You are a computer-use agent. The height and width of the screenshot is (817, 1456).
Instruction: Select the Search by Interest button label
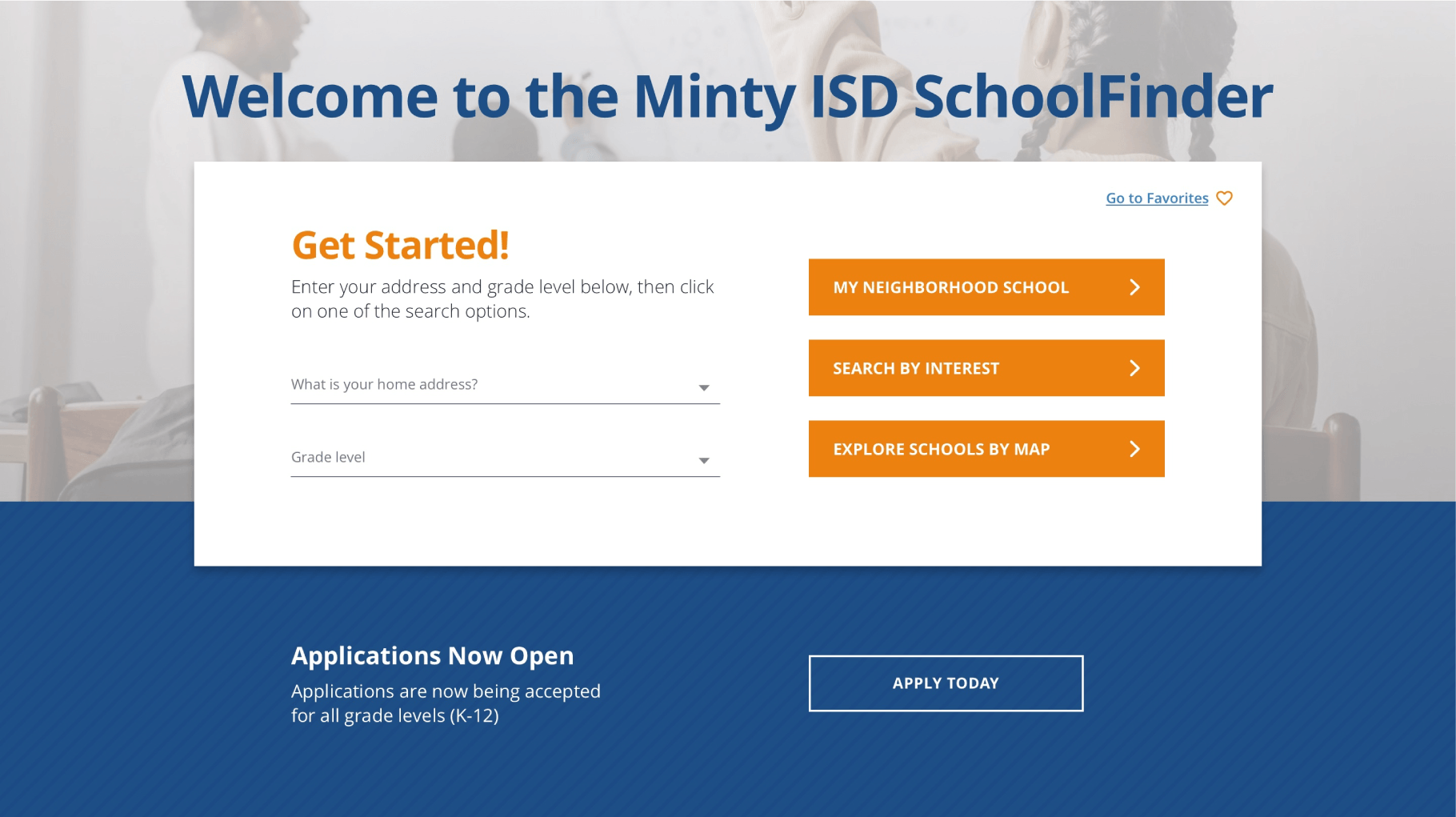tap(916, 368)
